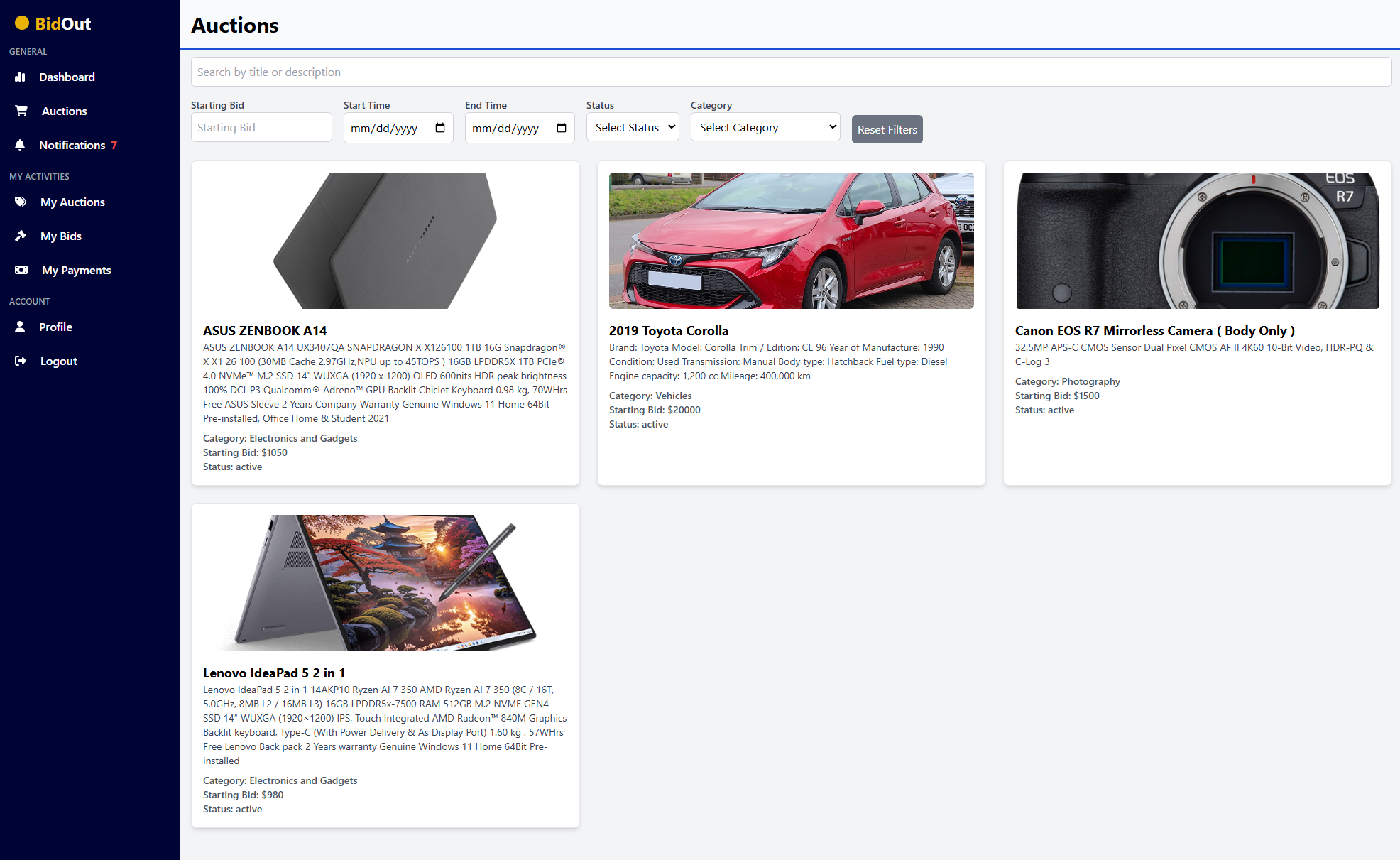This screenshot has width=1400, height=860.
Task: Click 'Status: active' on the Lenovo card
Action: point(232,809)
